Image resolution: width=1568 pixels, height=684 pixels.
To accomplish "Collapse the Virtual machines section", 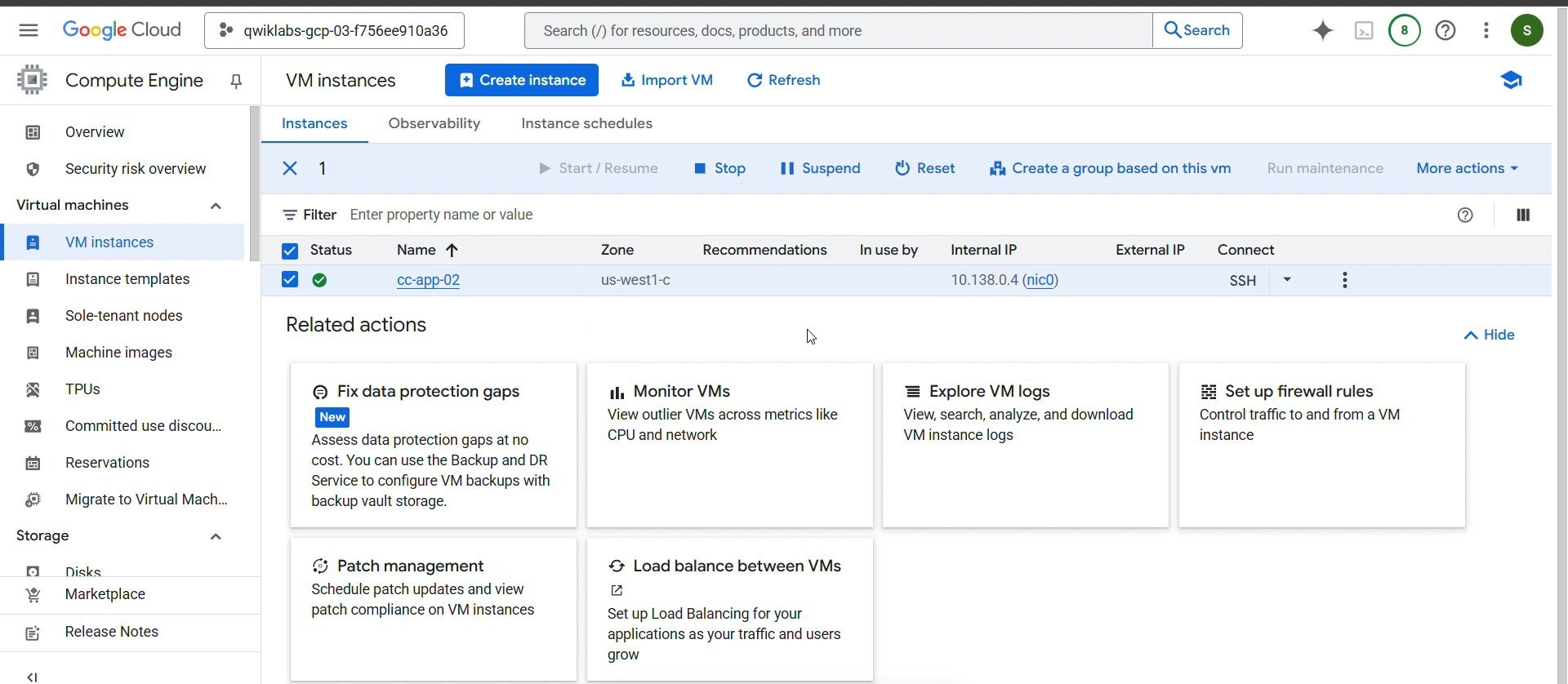I will point(216,206).
